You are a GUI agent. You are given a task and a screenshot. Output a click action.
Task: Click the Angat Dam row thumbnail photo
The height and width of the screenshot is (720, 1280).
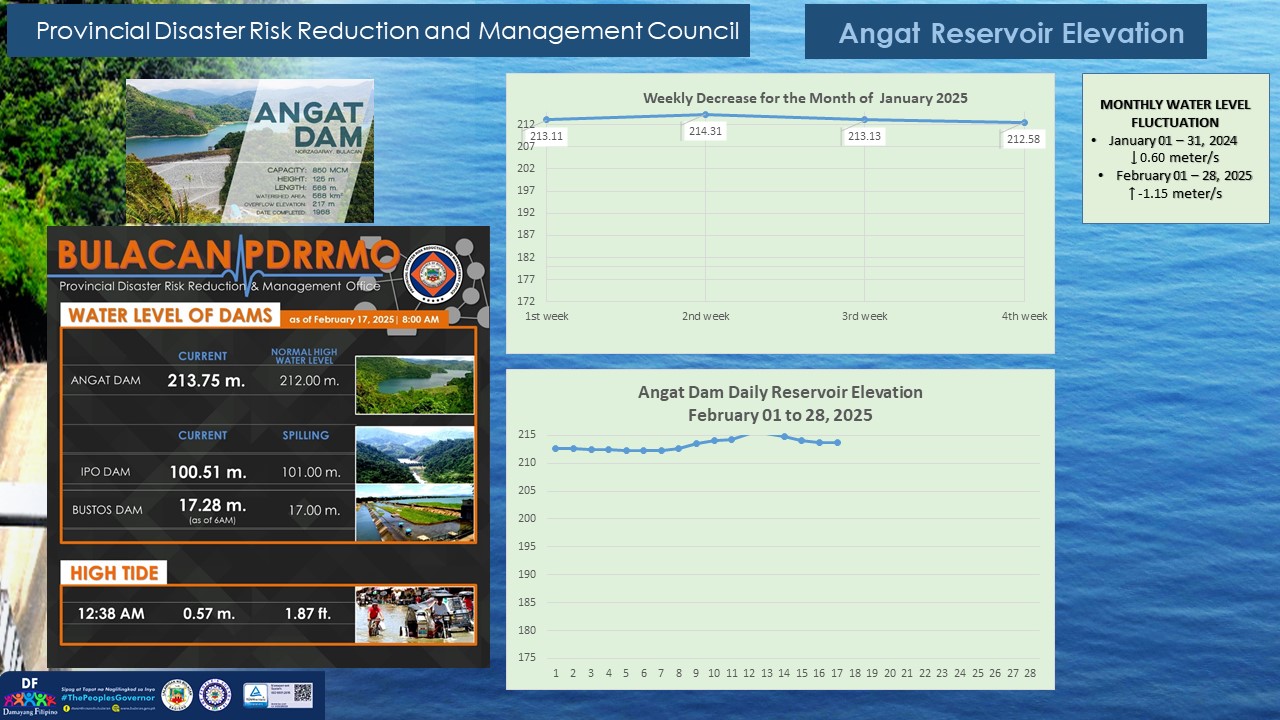(414, 385)
